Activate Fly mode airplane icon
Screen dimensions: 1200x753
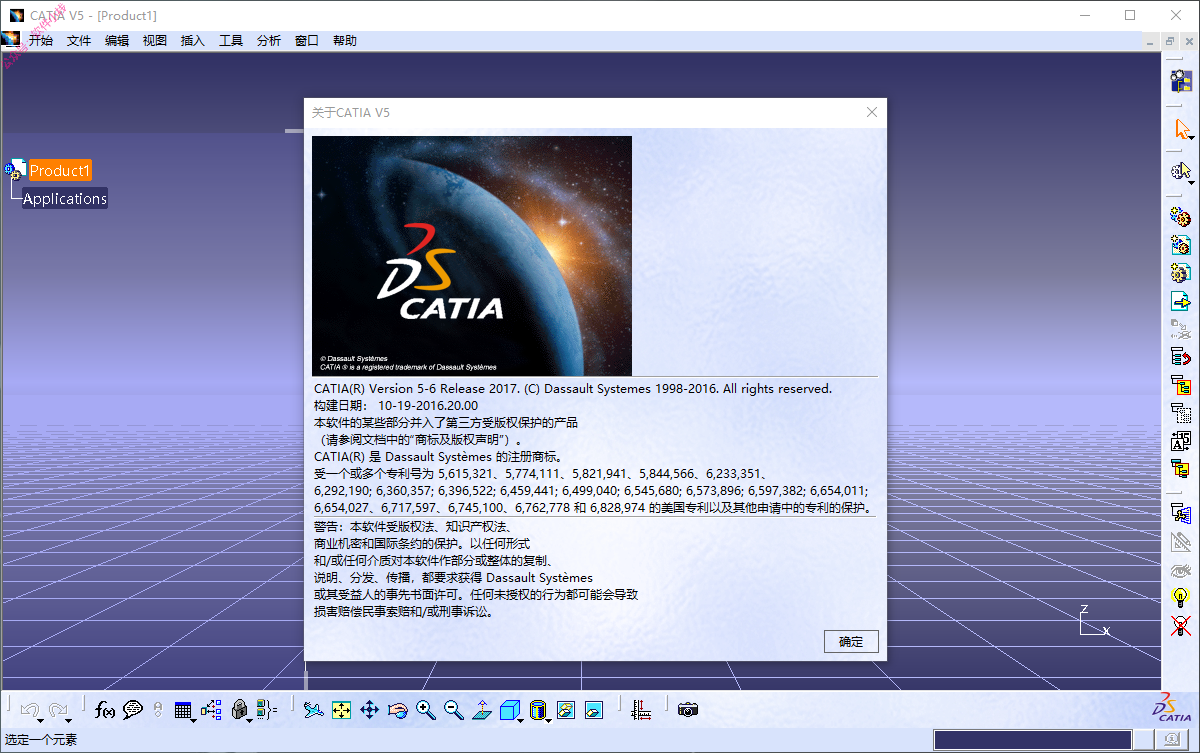click(x=314, y=710)
